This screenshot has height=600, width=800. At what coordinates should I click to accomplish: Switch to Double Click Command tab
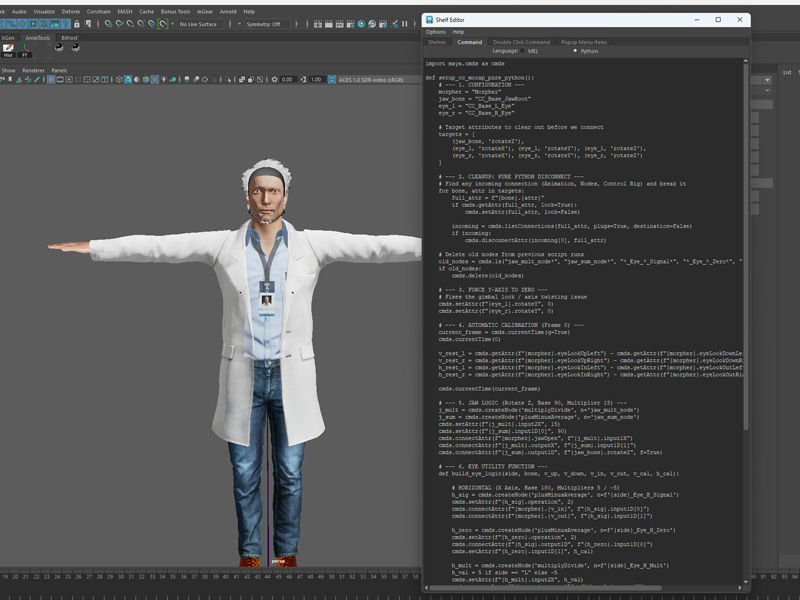point(521,42)
